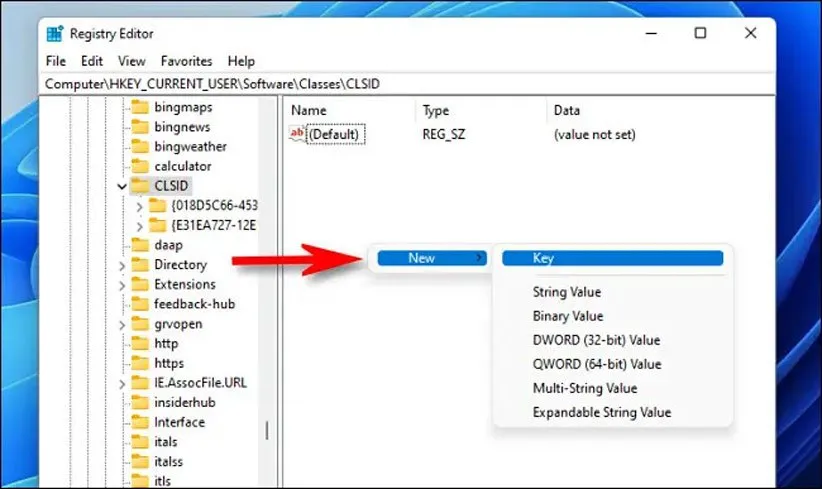The image size is (822, 489).
Task: Select the feedback-hub label in tree
Action: coord(194,304)
